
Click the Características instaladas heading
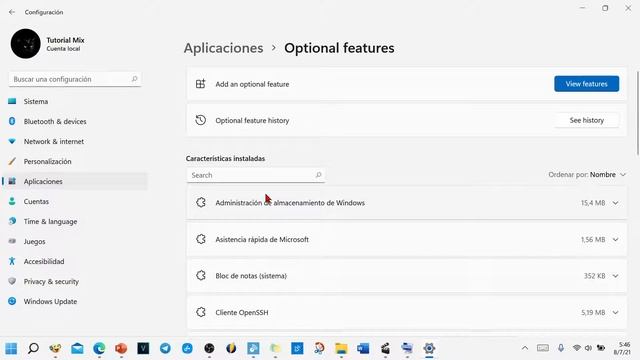(x=225, y=158)
